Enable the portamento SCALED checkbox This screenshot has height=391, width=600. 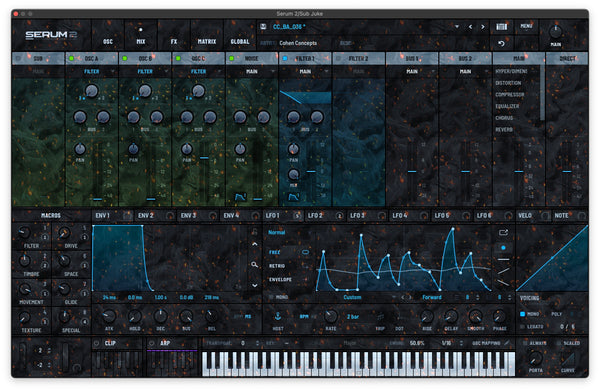[x=559, y=343]
